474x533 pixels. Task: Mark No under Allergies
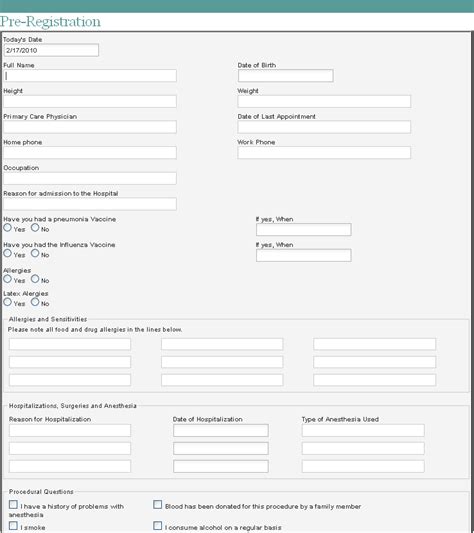coord(35,279)
